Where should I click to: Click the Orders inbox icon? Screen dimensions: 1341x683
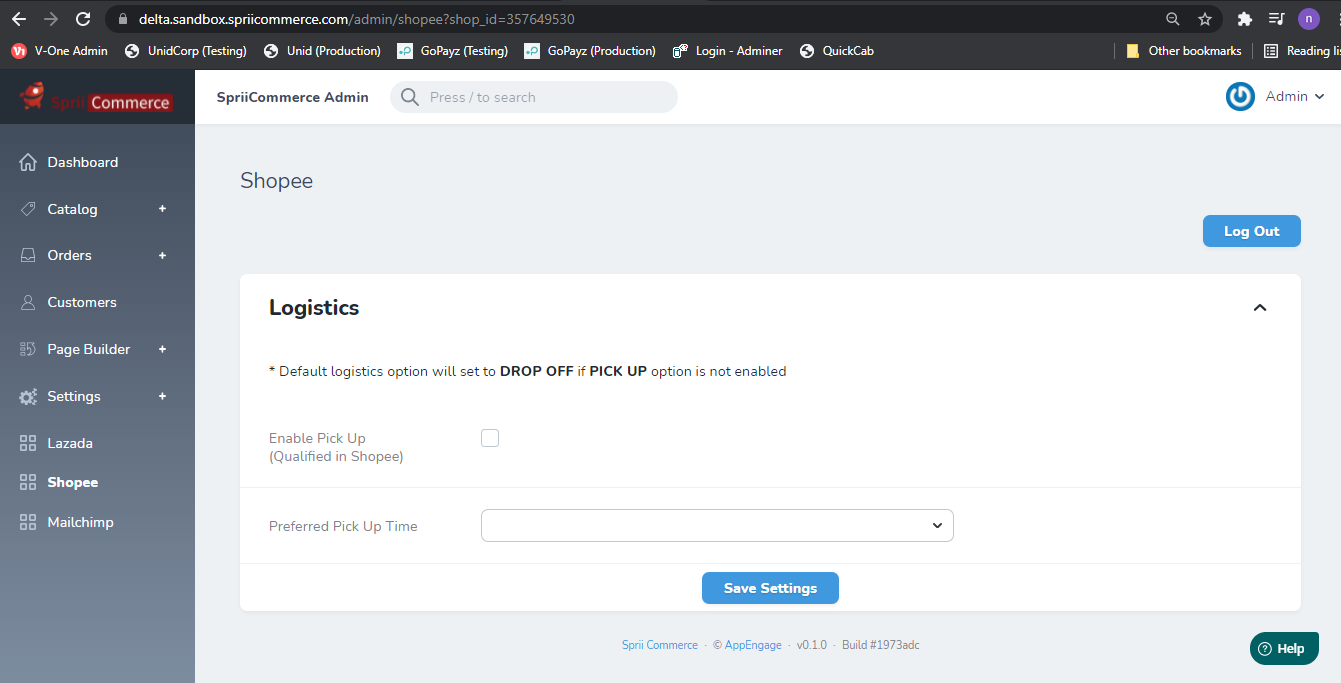pyautogui.click(x=28, y=255)
